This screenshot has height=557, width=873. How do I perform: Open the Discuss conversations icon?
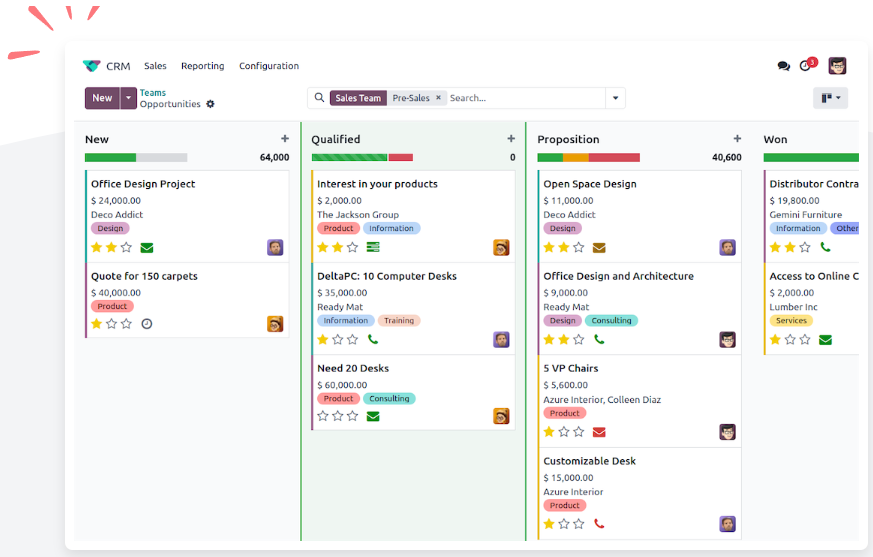(783, 66)
